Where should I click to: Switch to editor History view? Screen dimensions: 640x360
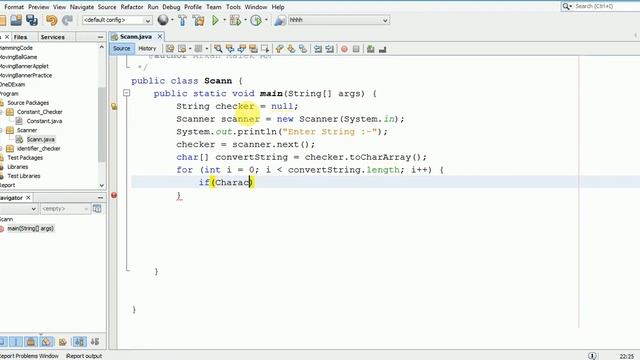click(x=147, y=49)
